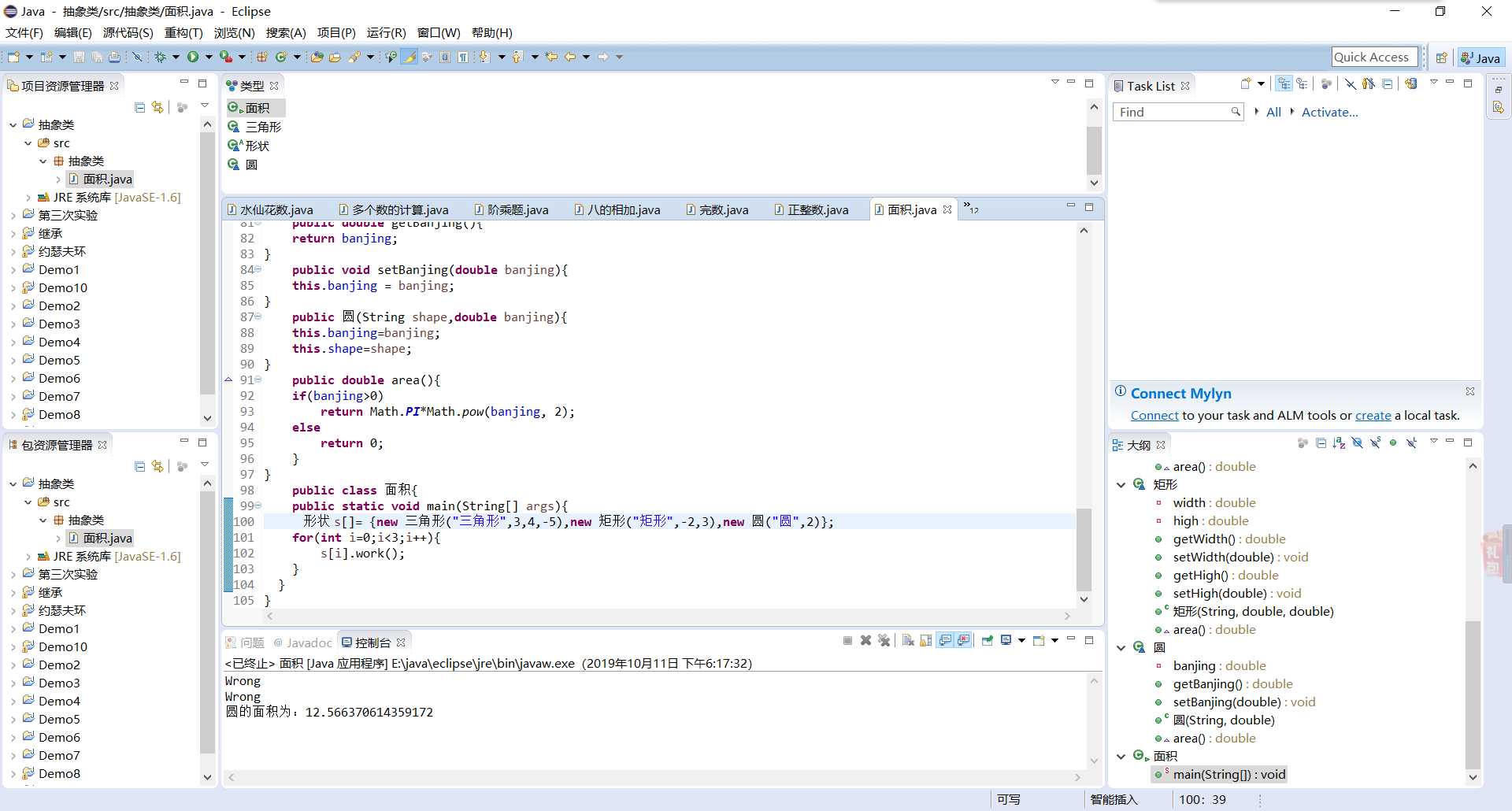Open the 文件(F) menu
Image resolution: width=1512 pixels, height=811 pixels.
pyautogui.click(x=24, y=32)
